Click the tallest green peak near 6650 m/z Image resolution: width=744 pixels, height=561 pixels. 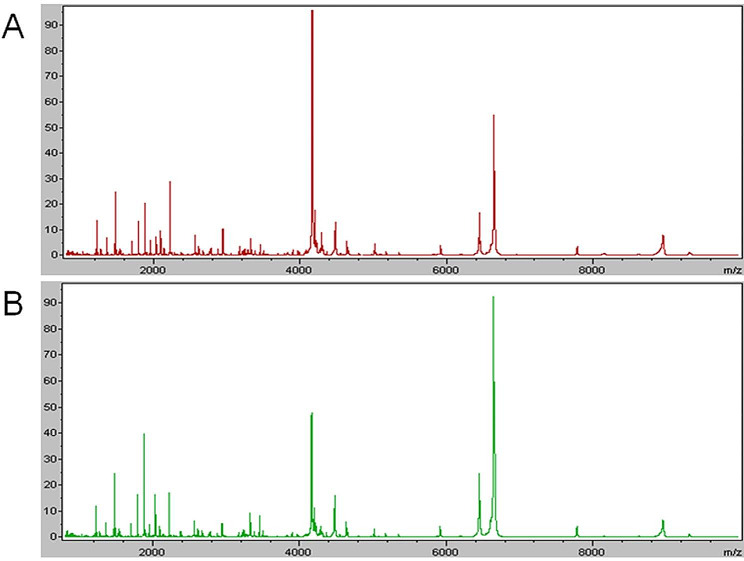[493, 299]
